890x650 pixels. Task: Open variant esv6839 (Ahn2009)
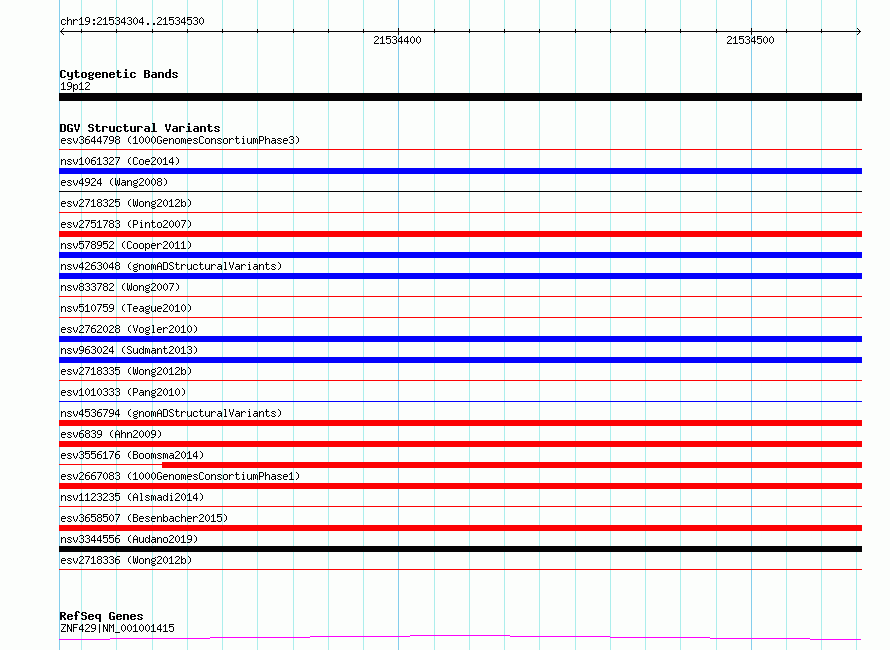(x=111, y=434)
